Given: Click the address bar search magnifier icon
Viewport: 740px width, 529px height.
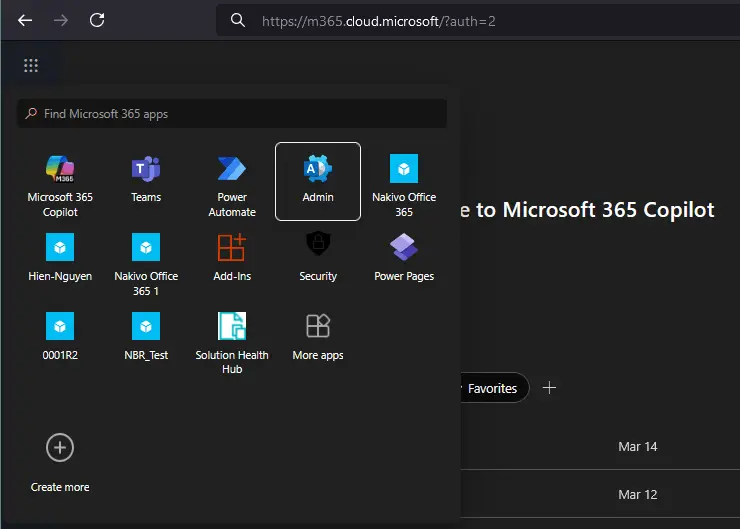Looking at the screenshot, I should [238, 20].
